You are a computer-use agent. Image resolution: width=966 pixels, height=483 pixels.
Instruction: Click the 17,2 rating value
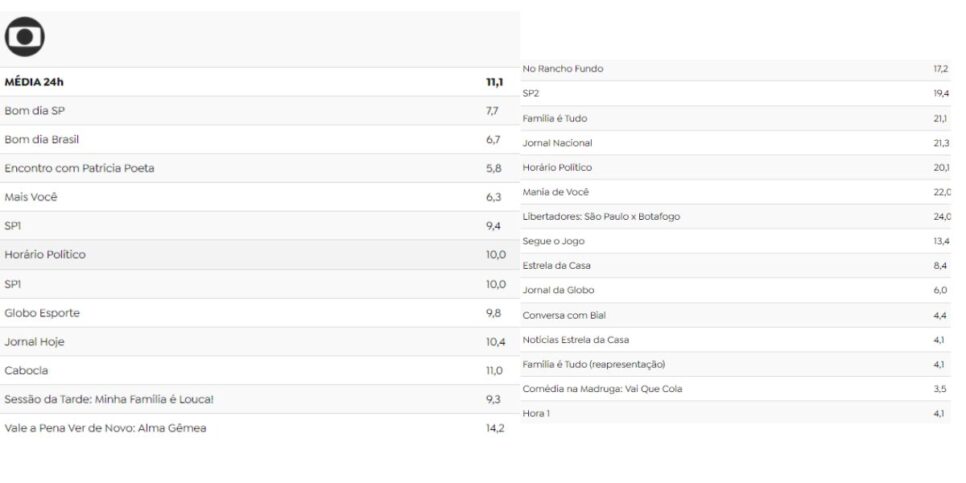point(941,69)
